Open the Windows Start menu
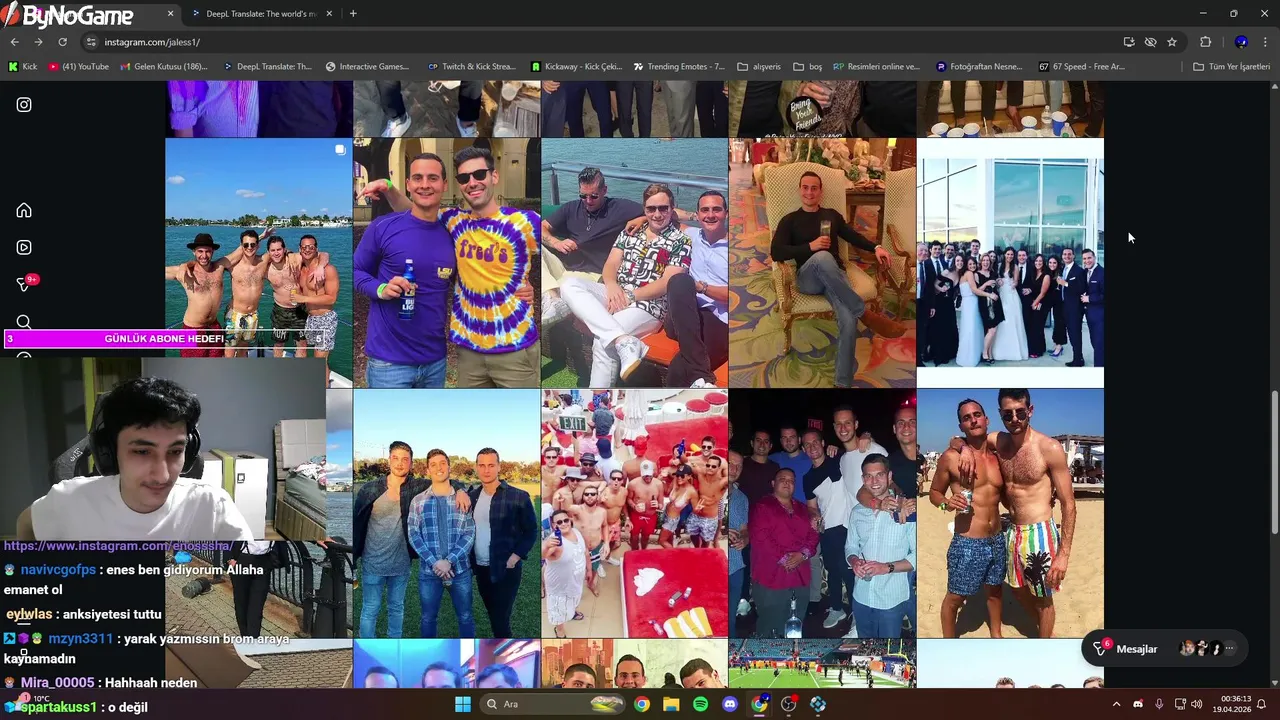The height and width of the screenshot is (720, 1280). coord(463,704)
